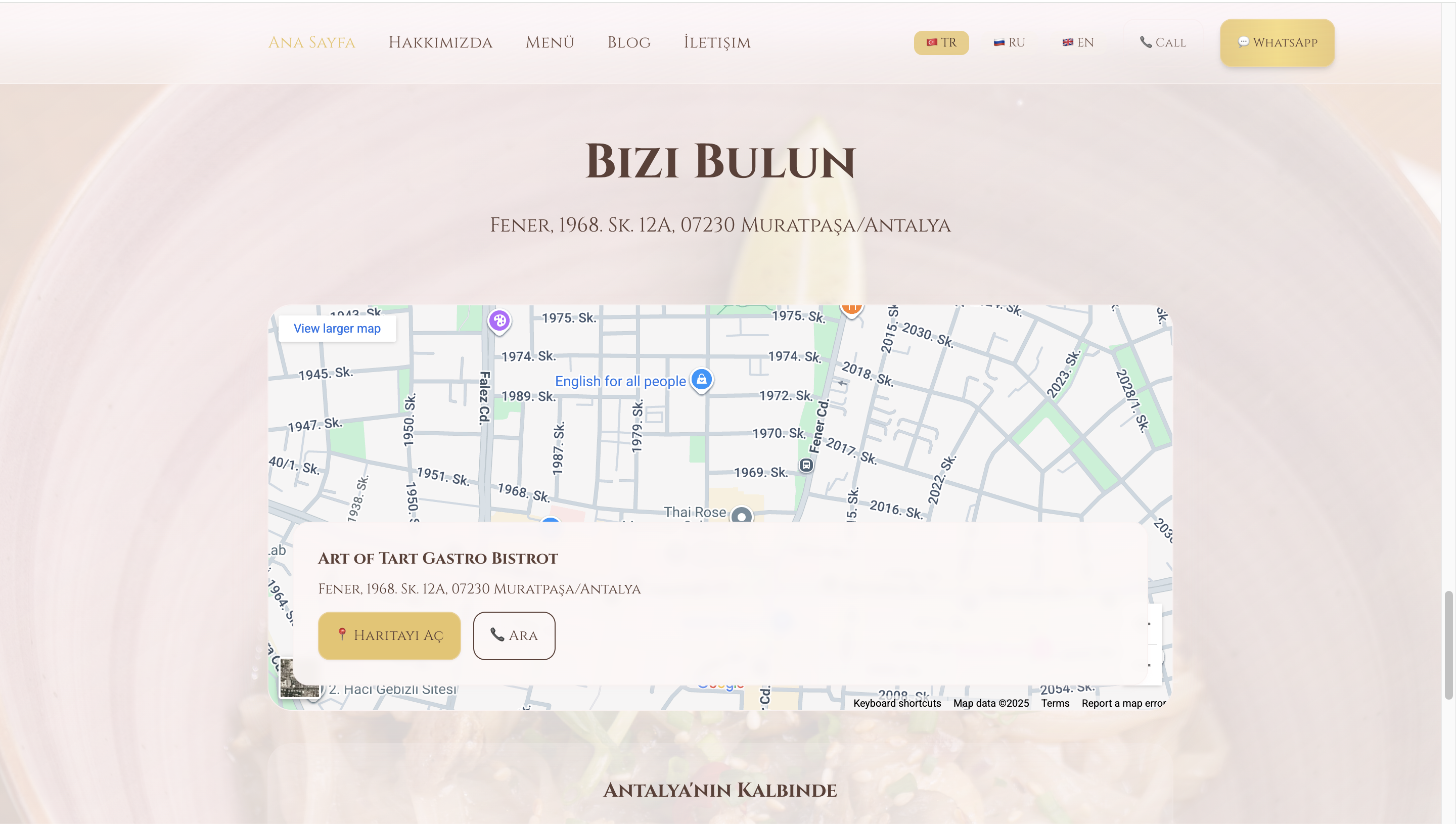
Task: Open the Hakkımızda page
Action: coord(440,42)
